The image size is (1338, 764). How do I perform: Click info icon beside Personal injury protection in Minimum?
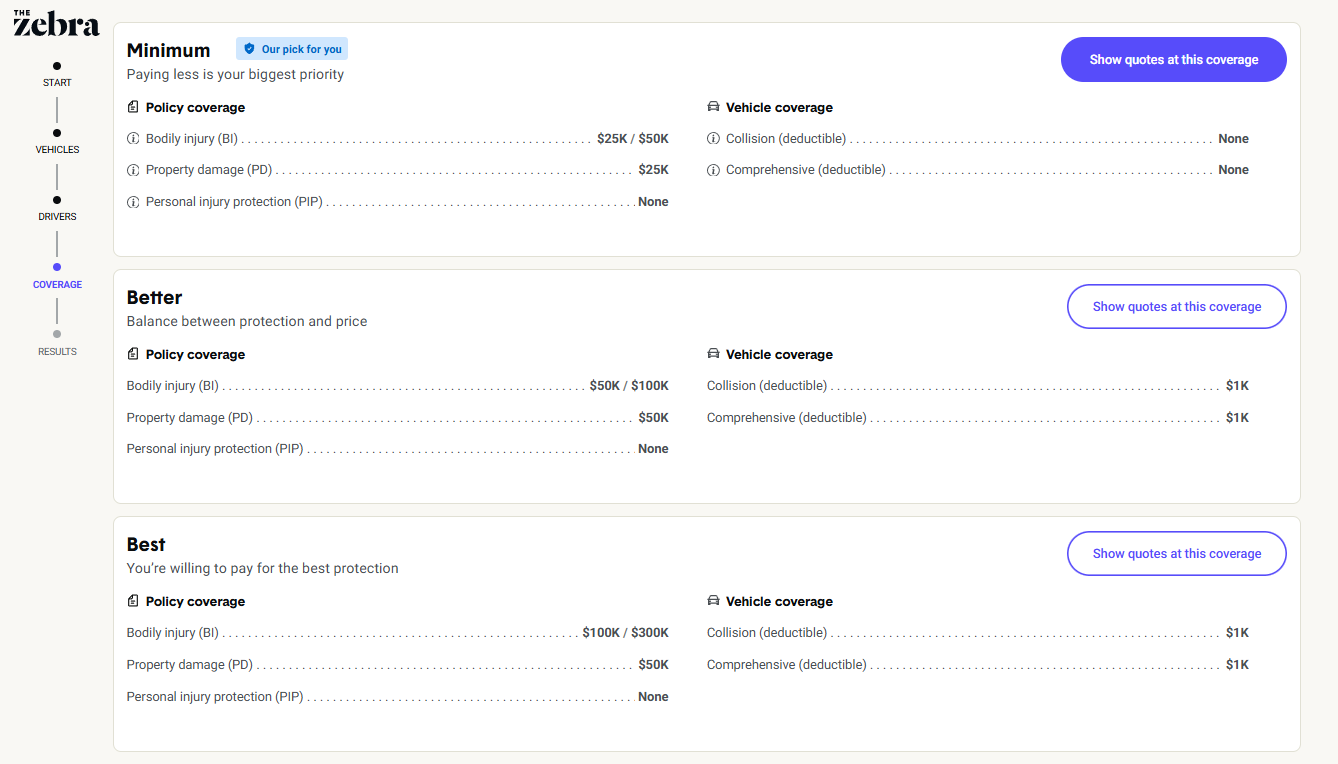[x=133, y=202]
